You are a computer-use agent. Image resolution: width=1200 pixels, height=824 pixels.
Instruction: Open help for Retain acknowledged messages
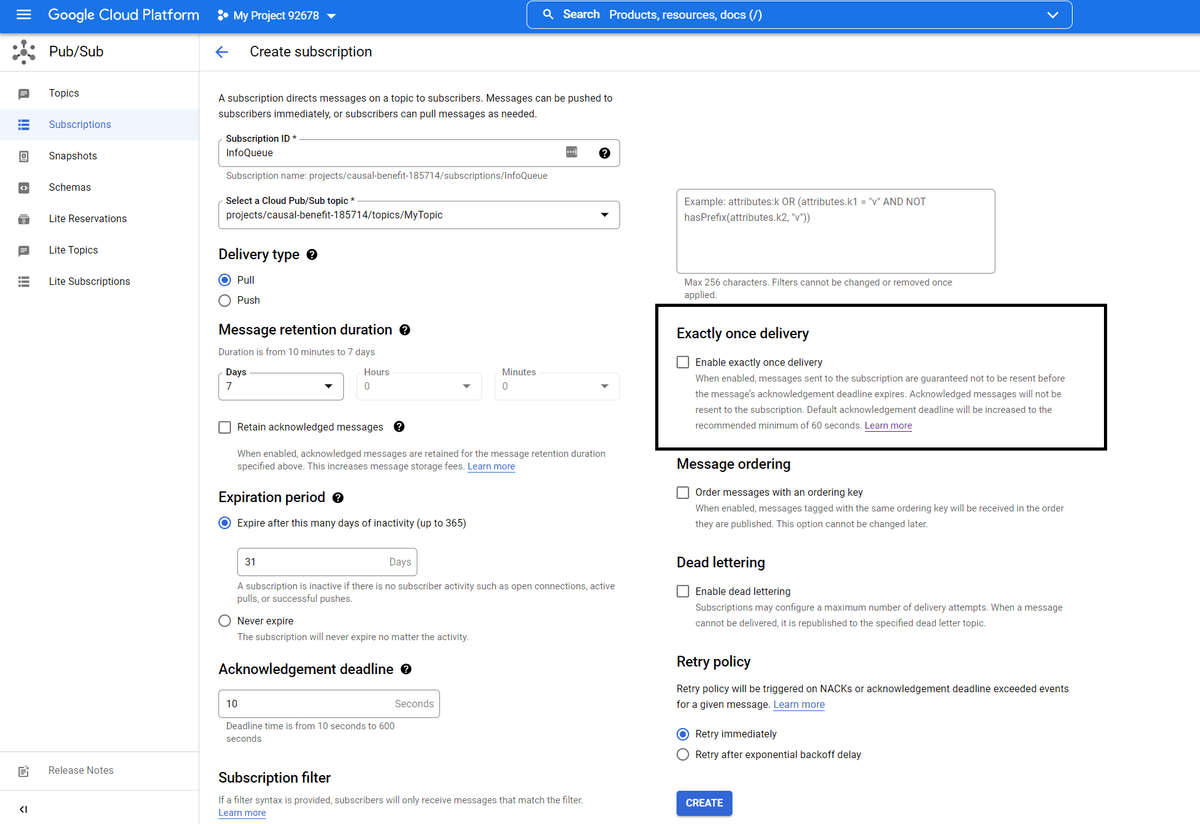[x=399, y=427]
